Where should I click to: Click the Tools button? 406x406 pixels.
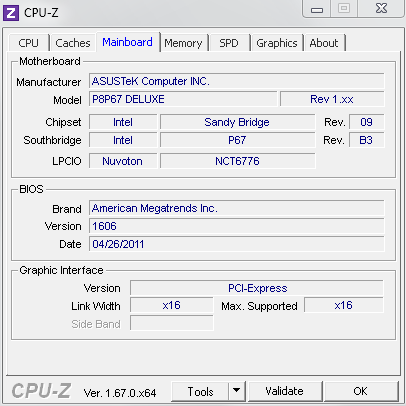point(200,391)
